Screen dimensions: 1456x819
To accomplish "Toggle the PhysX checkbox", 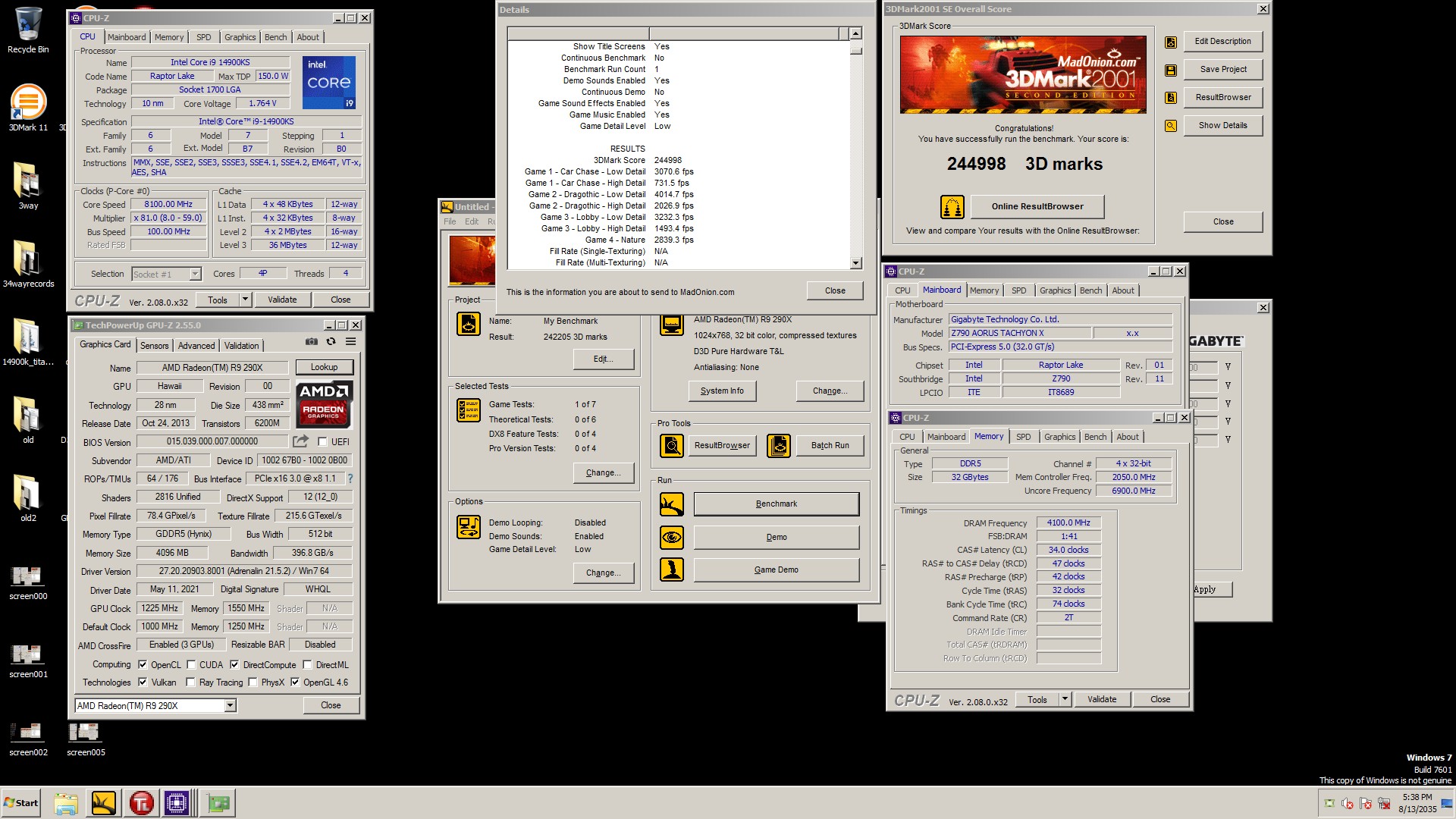I will pyautogui.click(x=253, y=682).
